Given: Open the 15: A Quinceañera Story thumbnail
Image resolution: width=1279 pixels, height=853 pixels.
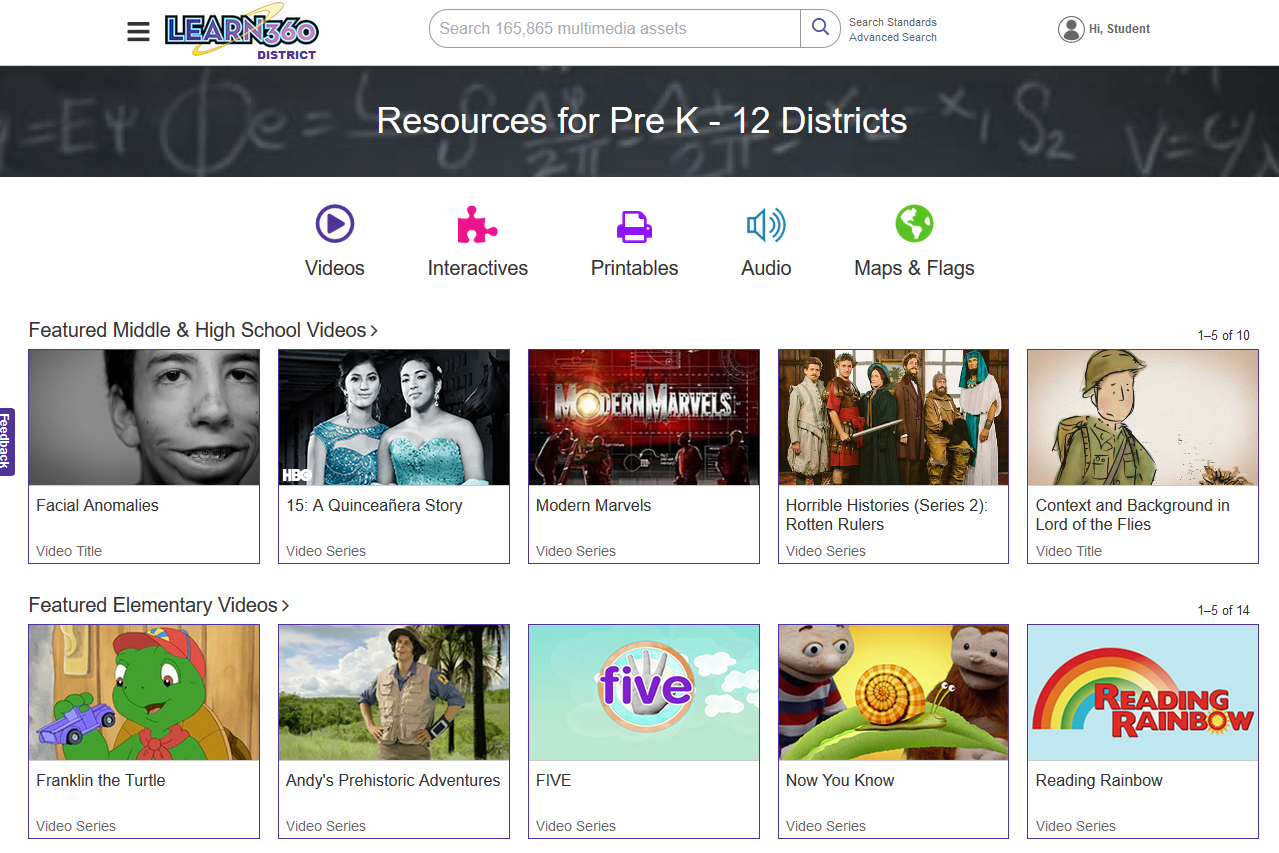Looking at the screenshot, I should pos(394,417).
